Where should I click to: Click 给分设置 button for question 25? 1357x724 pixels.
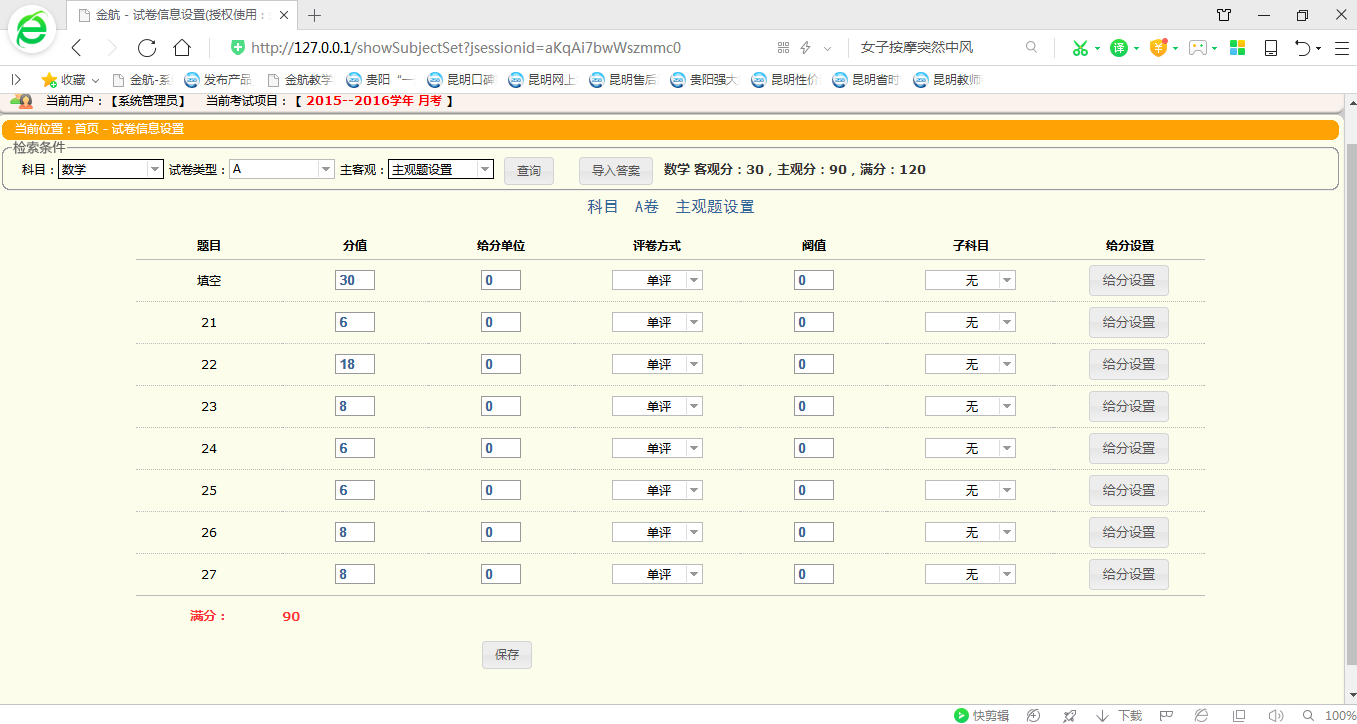(x=1129, y=491)
